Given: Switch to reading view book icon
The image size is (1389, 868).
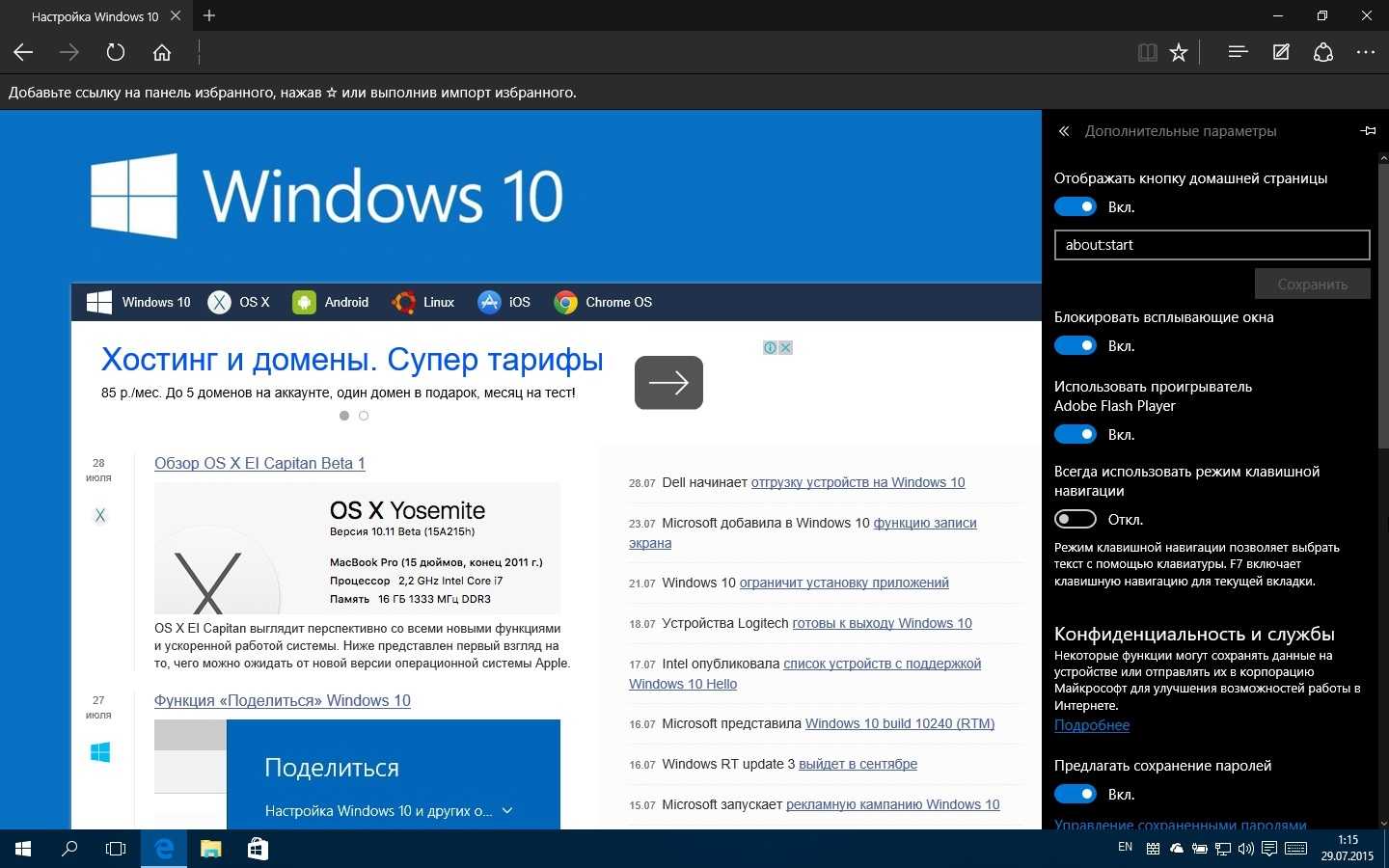Looking at the screenshot, I should 1148,52.
